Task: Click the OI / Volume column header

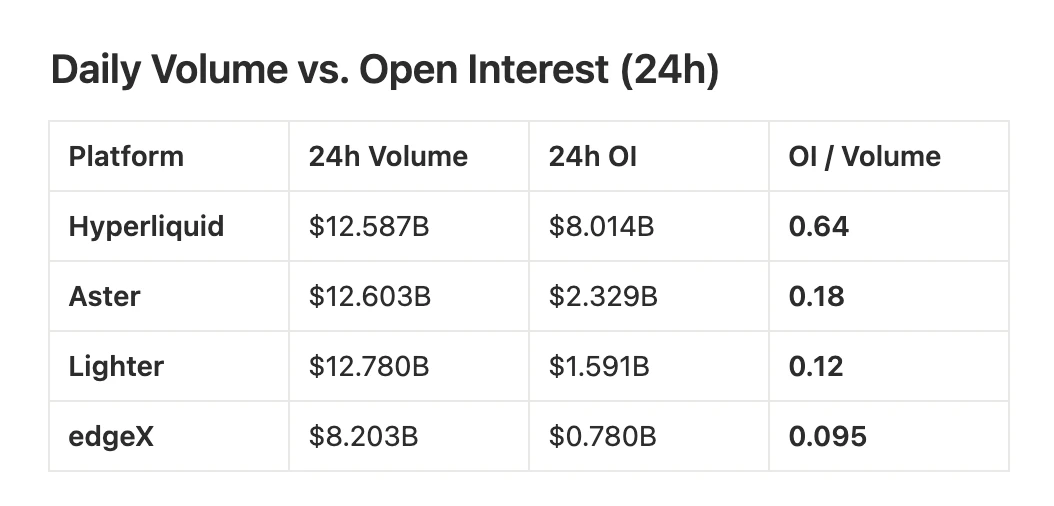Action: click(864, 157)
